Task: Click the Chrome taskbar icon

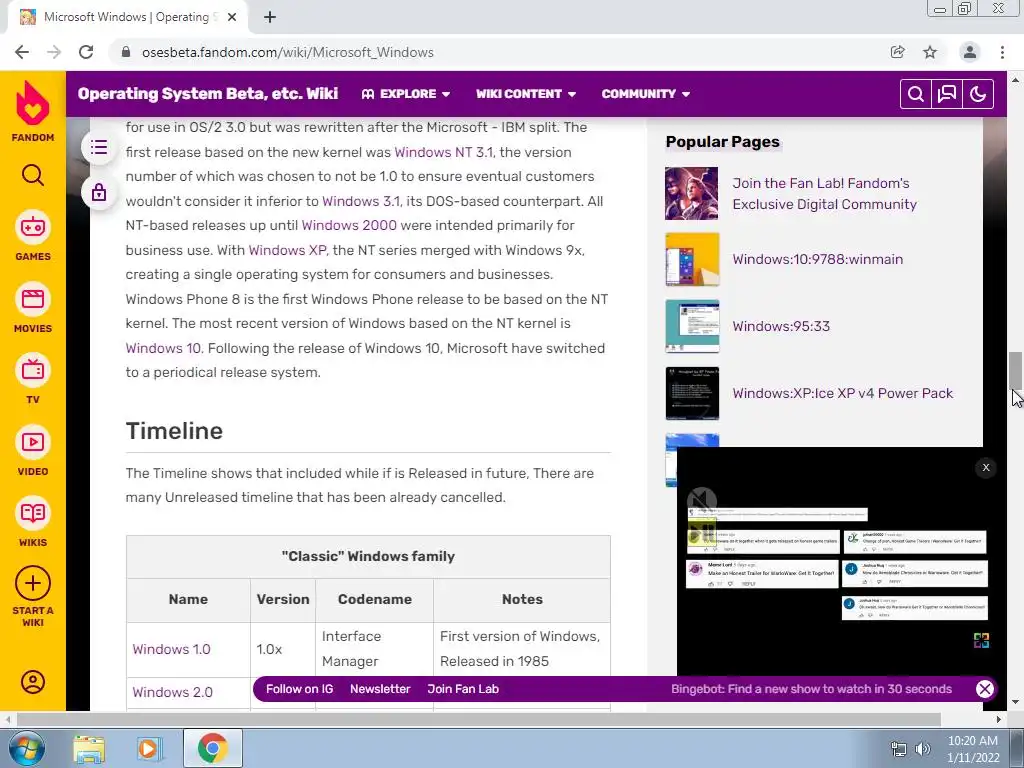Action: (x=213, y=748)
